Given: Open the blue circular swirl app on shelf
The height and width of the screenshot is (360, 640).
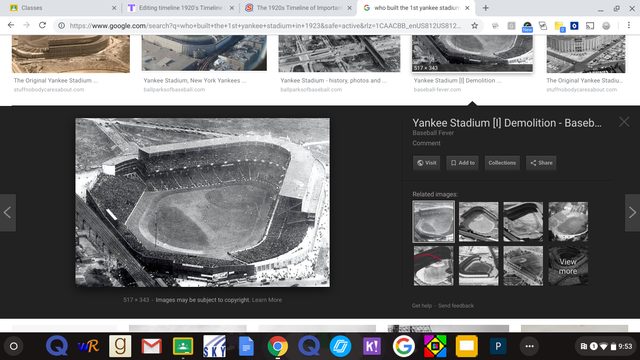Looking at the screenshot, I should (x=340, y=346).
